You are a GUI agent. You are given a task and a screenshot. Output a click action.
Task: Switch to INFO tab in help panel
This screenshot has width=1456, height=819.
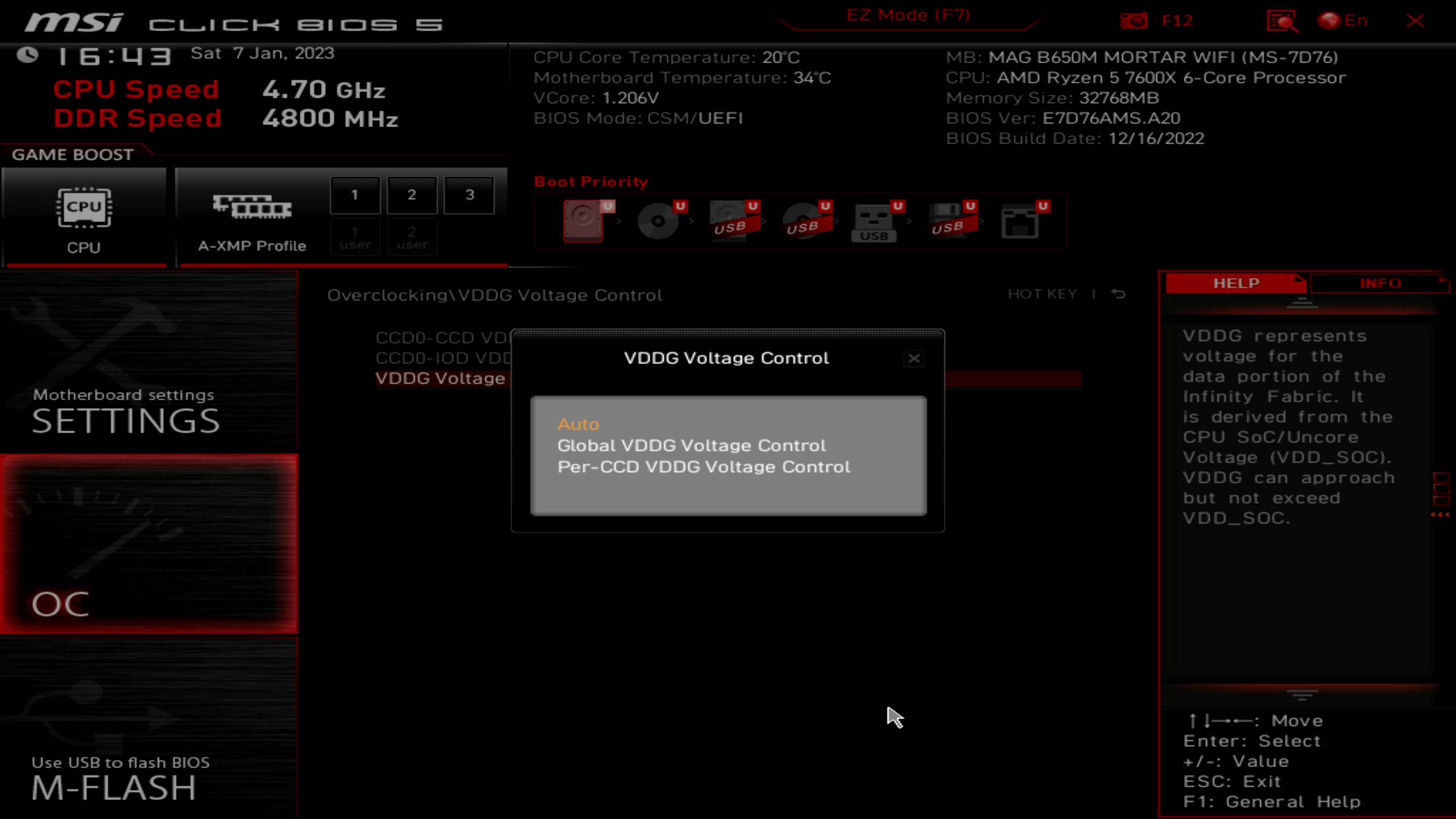[1380, 283]
